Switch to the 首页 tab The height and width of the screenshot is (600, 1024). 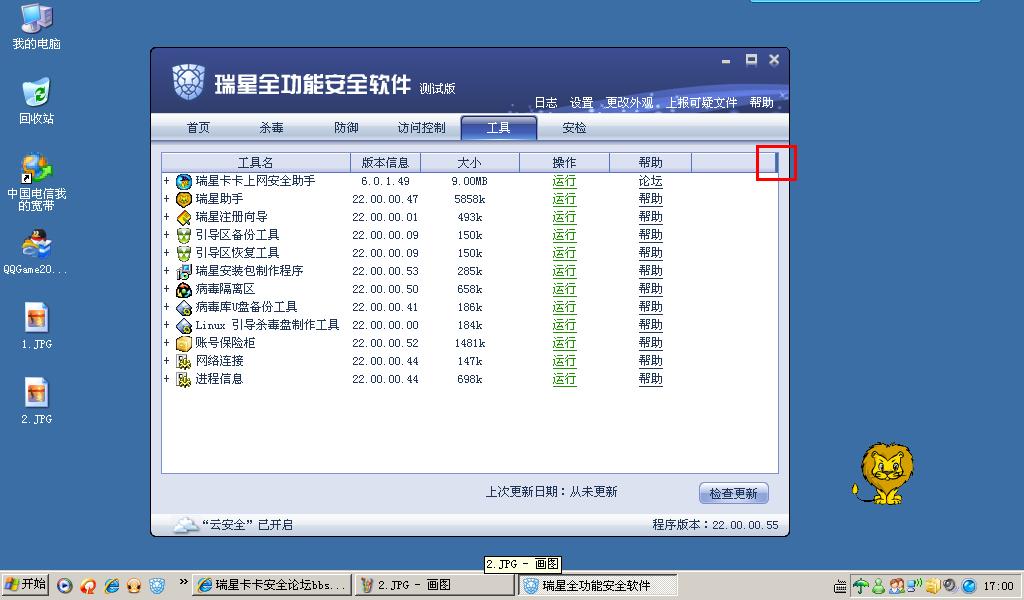click(x=199, y=128)
